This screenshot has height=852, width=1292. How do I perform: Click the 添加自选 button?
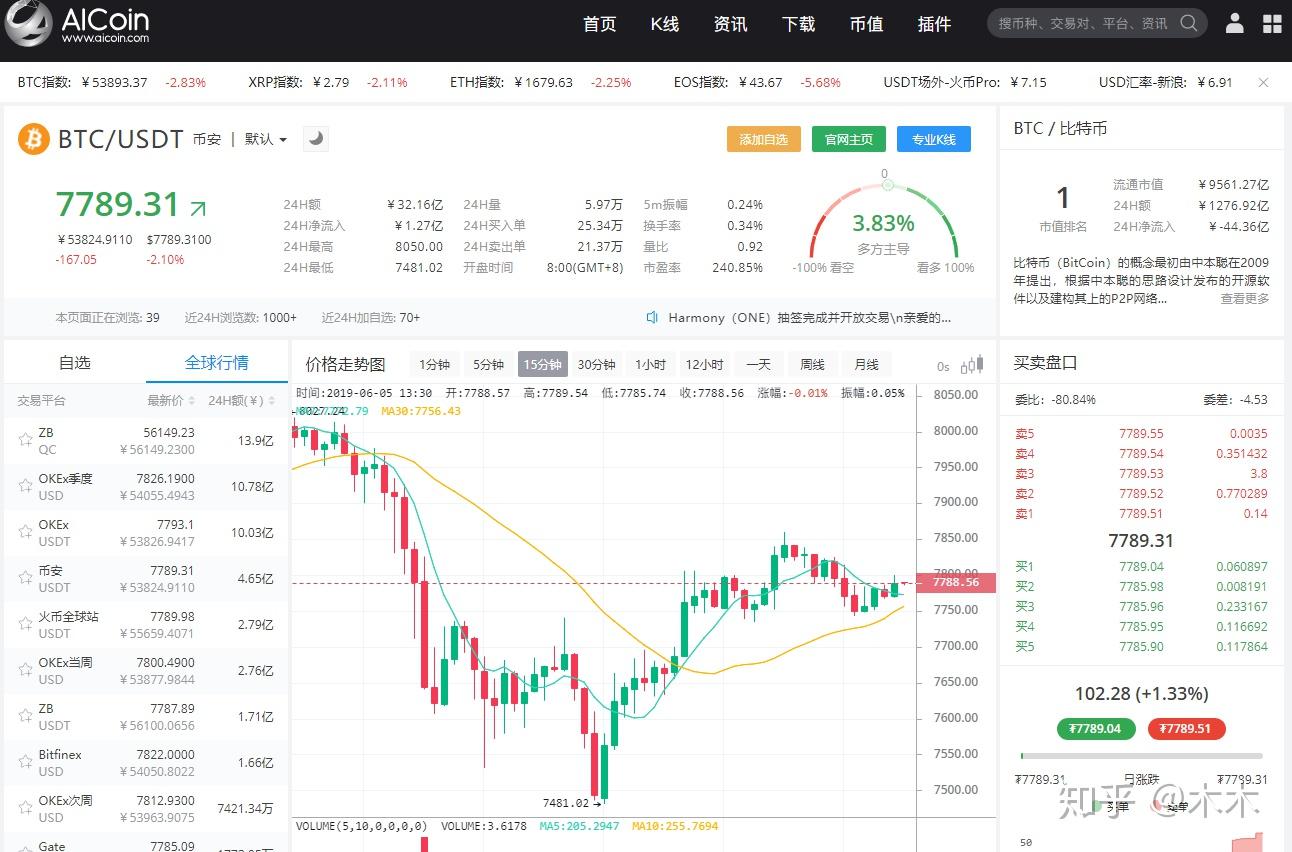tap(763, 139)
